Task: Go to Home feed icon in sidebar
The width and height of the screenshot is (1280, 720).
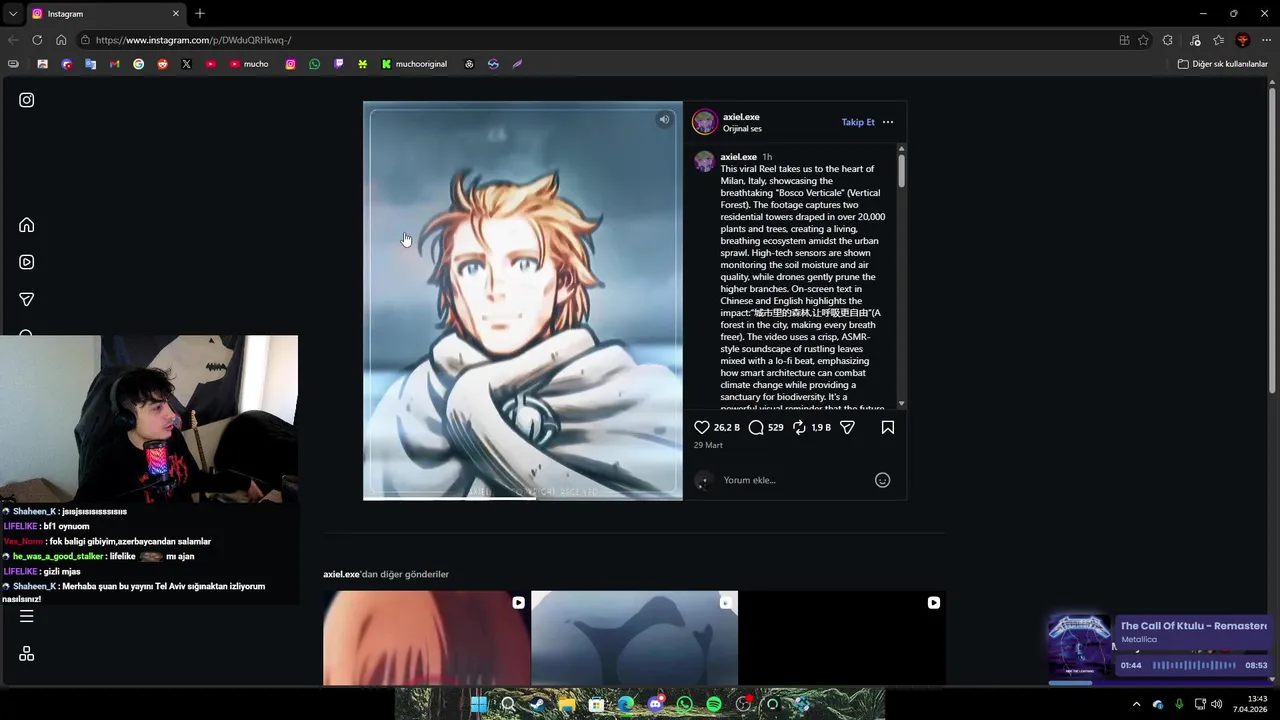Action: click(27, 225)
